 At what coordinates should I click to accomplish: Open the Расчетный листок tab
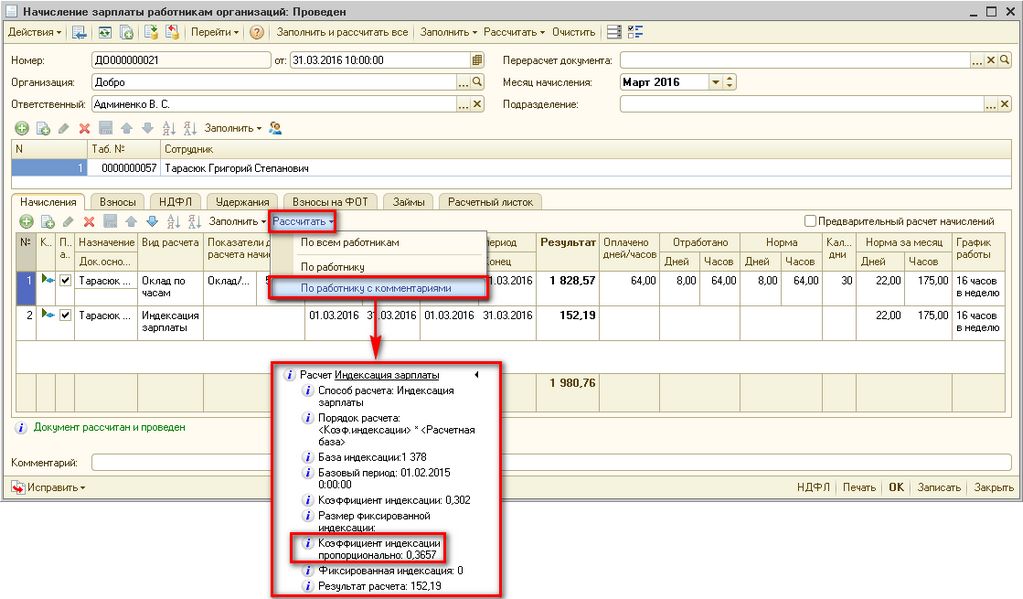(x=490, y=202)
